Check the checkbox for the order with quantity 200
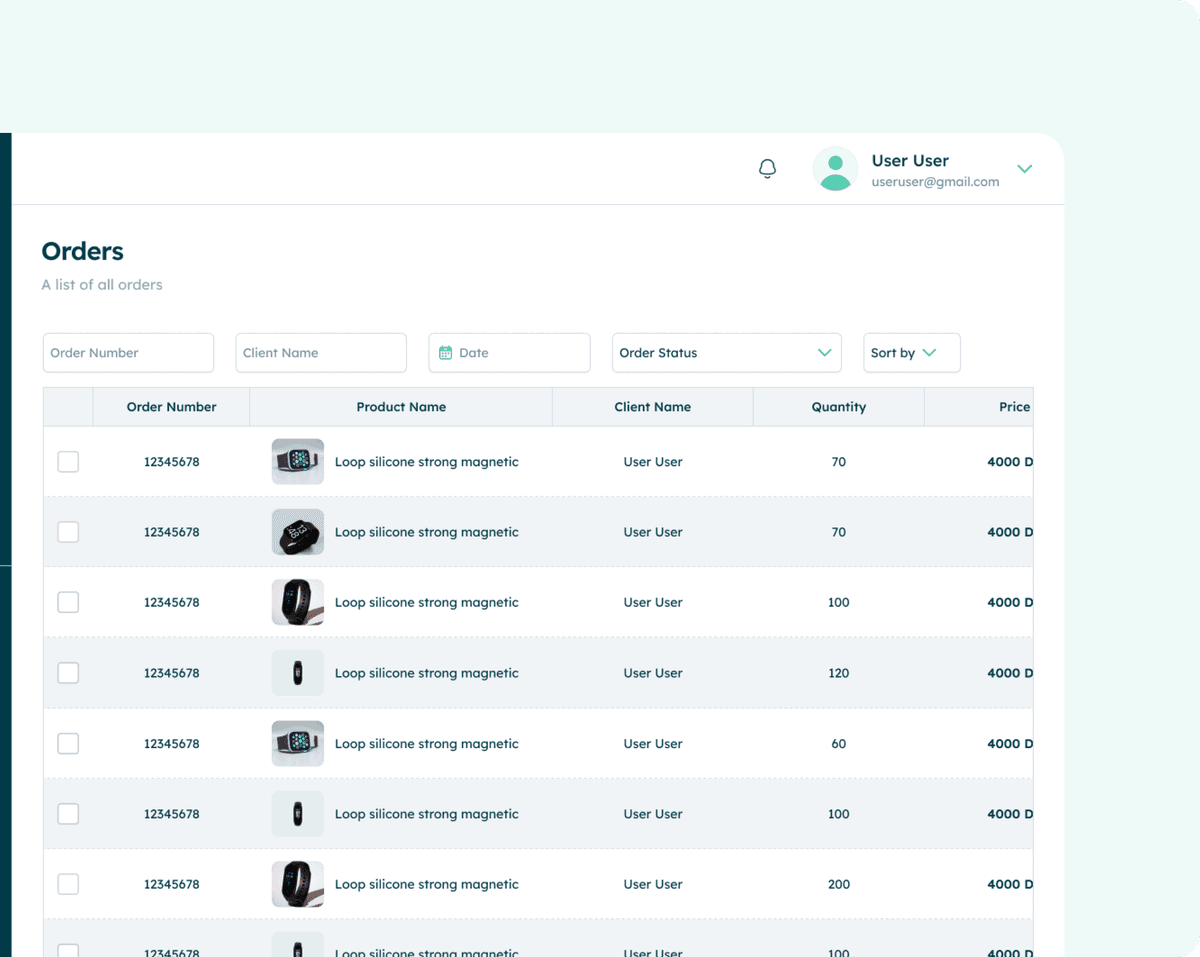 coord(67,883)
